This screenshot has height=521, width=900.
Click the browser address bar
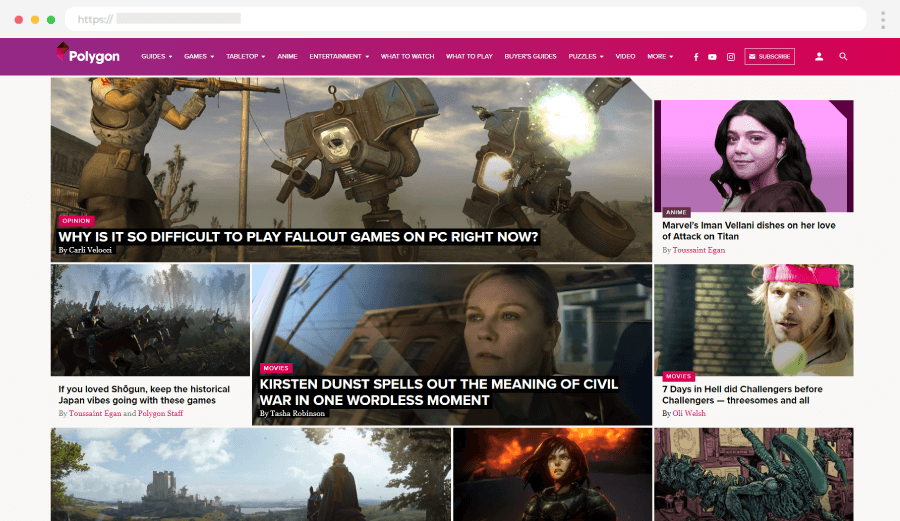(465, 20)
